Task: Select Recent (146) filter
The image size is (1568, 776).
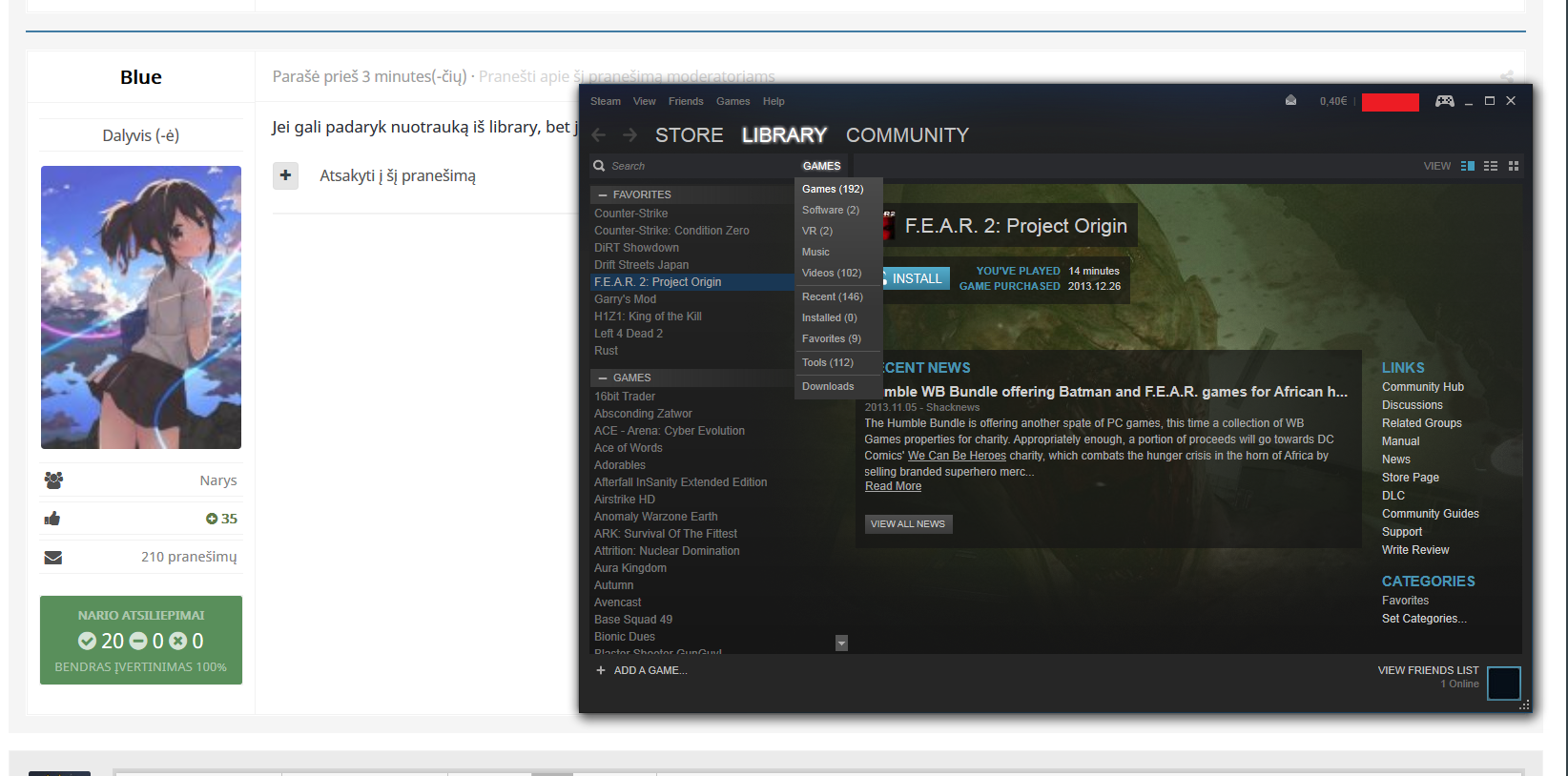Action: point(838,296)
